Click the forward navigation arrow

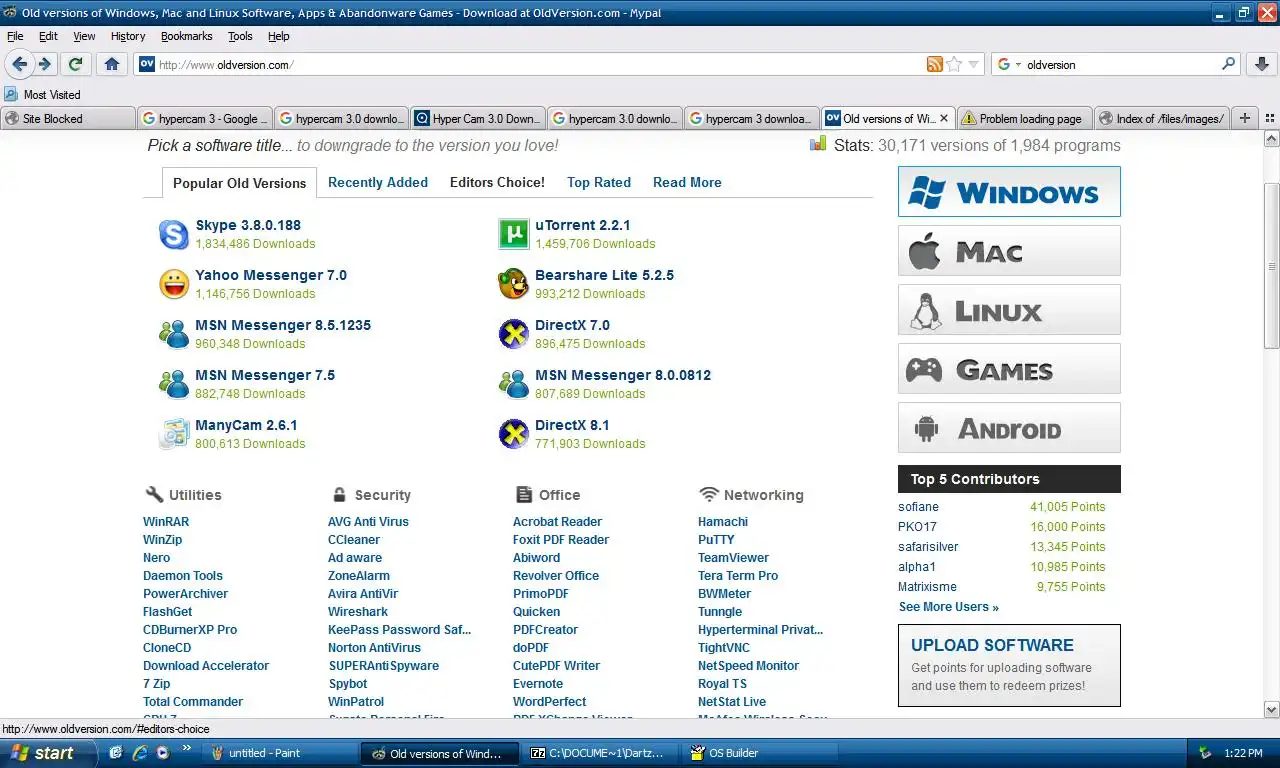(x=45, y=64)
